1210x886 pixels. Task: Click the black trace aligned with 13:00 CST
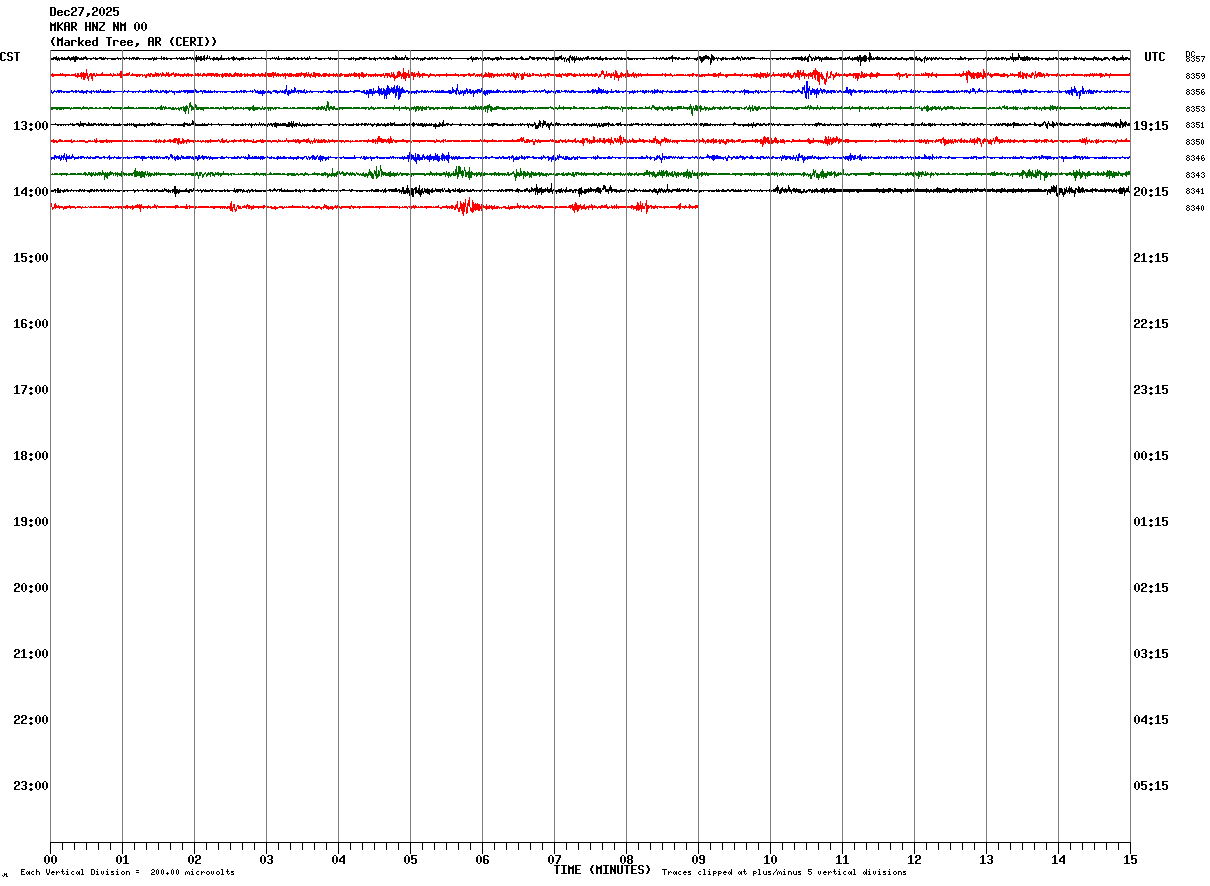pyautogui.click(x=590, y=124)
